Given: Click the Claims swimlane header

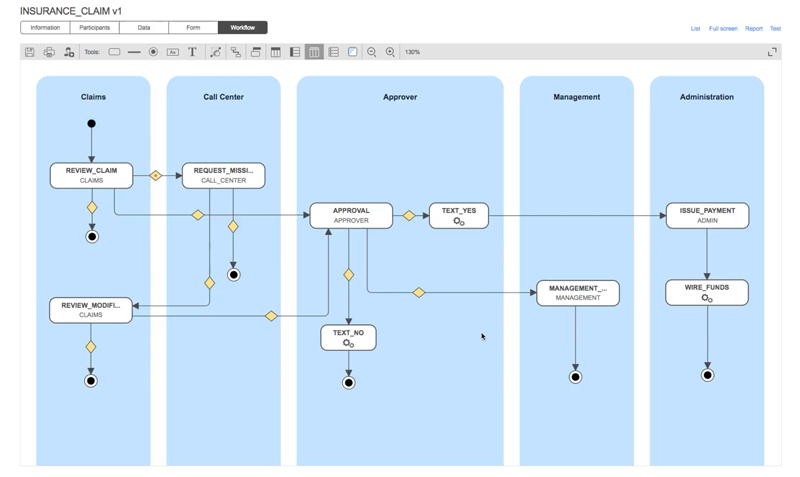Looking at the screenshot, I should point(93,97).
